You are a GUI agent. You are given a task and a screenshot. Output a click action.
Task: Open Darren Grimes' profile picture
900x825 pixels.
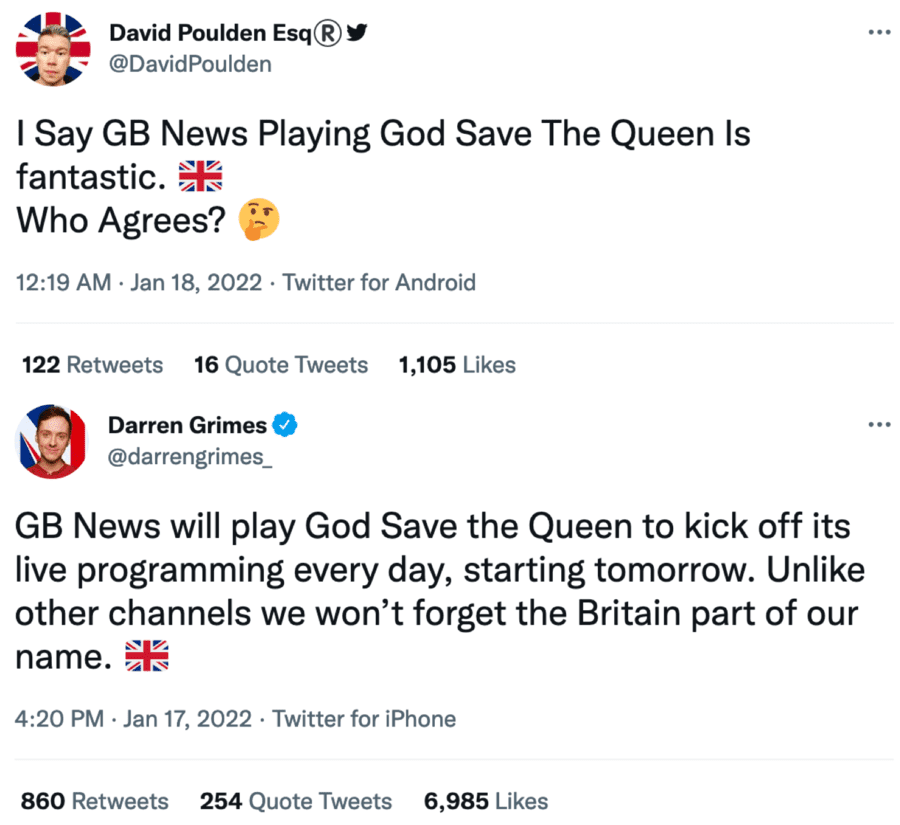pos(50,441)
